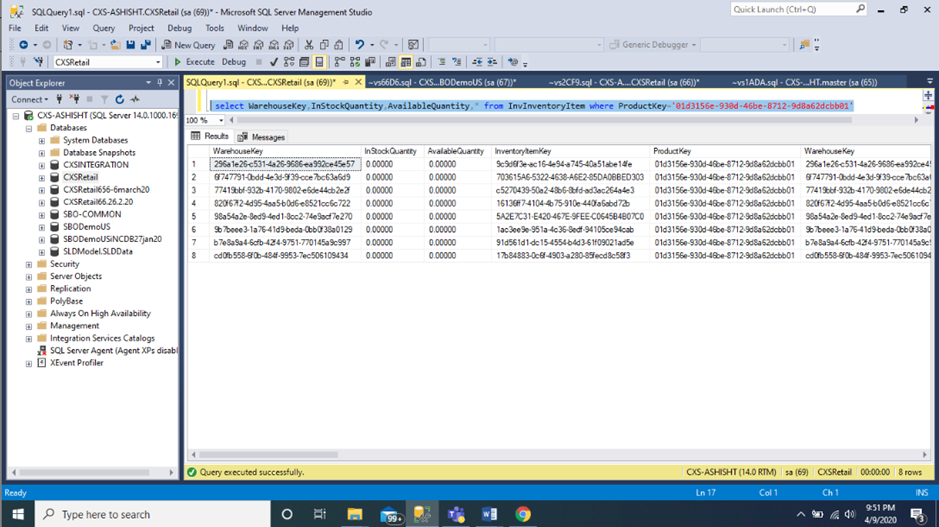Click the Activity Monitor pulse icon
Viewport: 939px width, 527px height.
click(x=135, y=99)
